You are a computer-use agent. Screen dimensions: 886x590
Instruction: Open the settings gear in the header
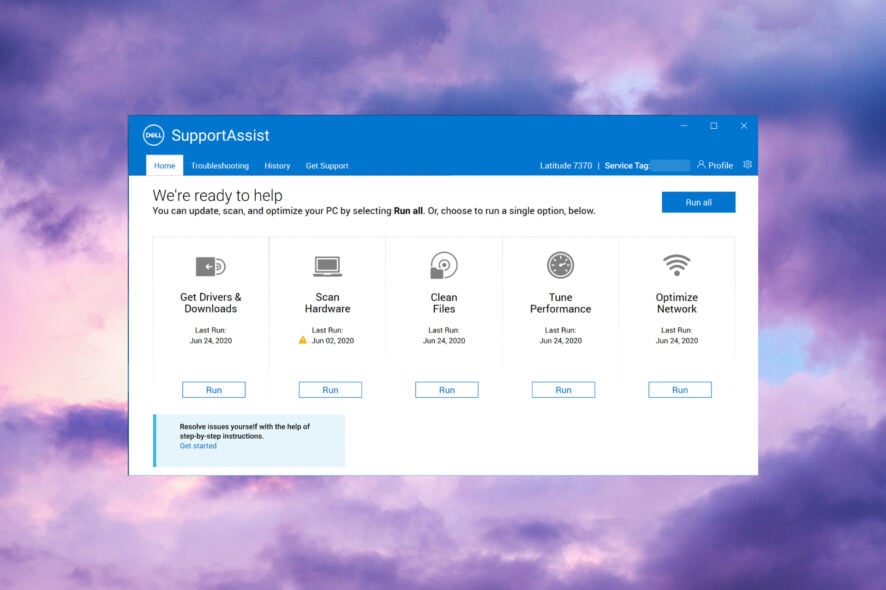pyautogui.click(x=748, y=164)
